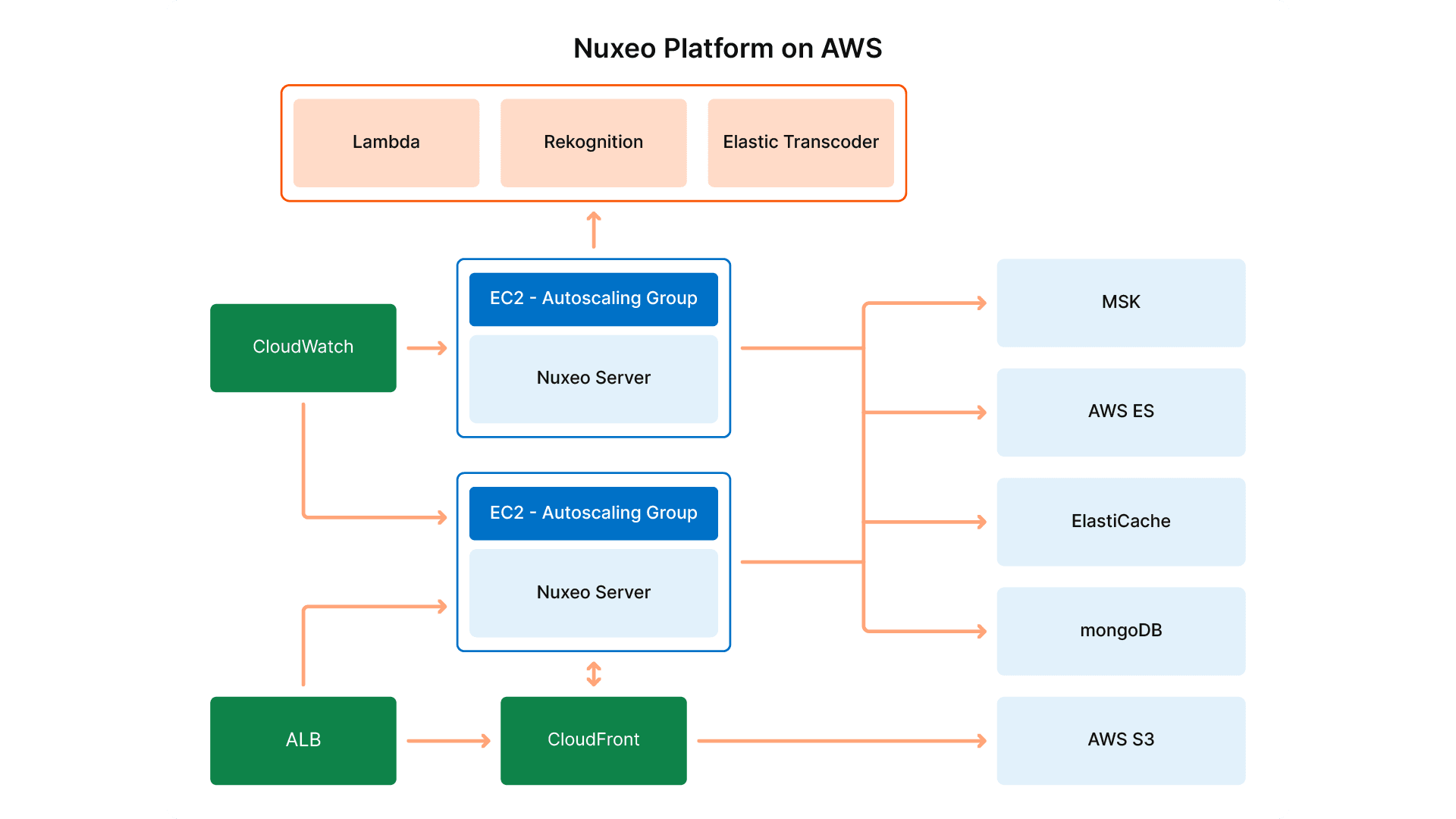The height and width of the screenshot is (819, 1456).
Task: Click the AWS S3 storage box
Action: pos(1120,740)
